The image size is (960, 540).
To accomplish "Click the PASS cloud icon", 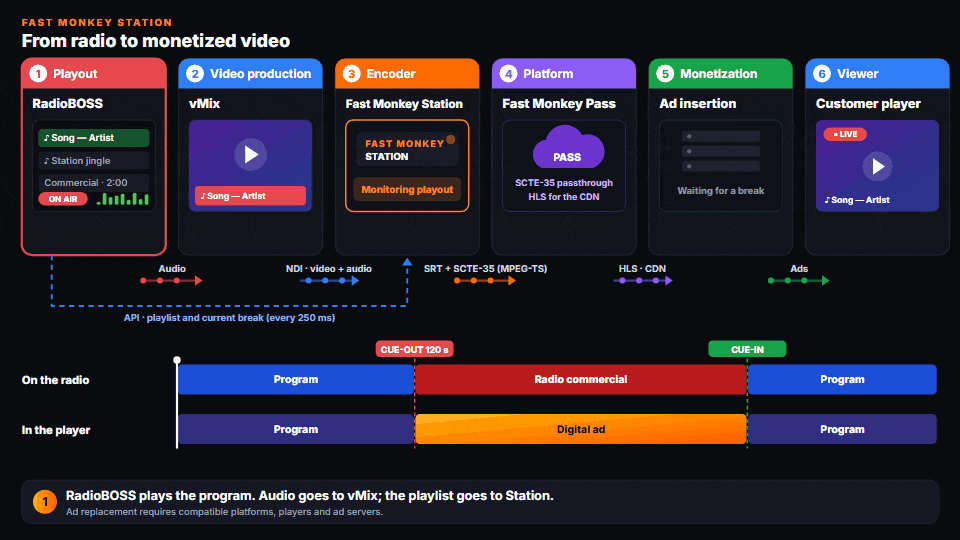I will coord(568,148).
